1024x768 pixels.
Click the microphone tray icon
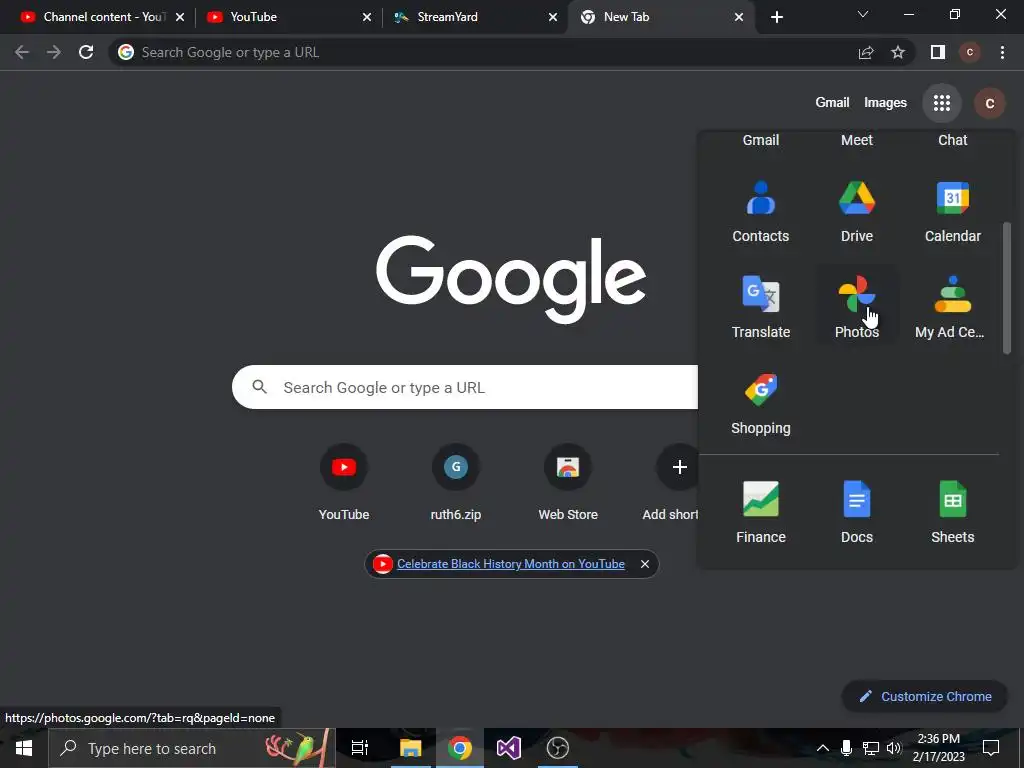(846, 748)
